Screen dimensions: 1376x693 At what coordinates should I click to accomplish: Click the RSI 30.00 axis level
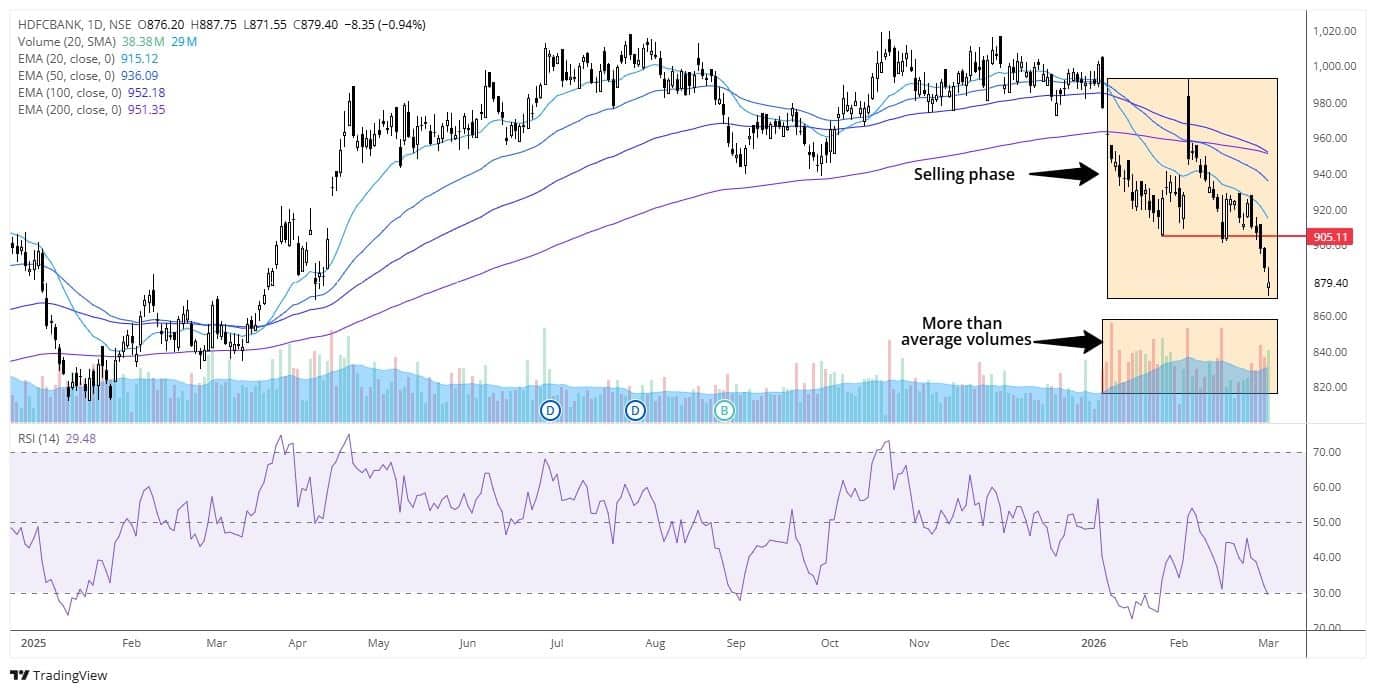(x=1327, y=593)
